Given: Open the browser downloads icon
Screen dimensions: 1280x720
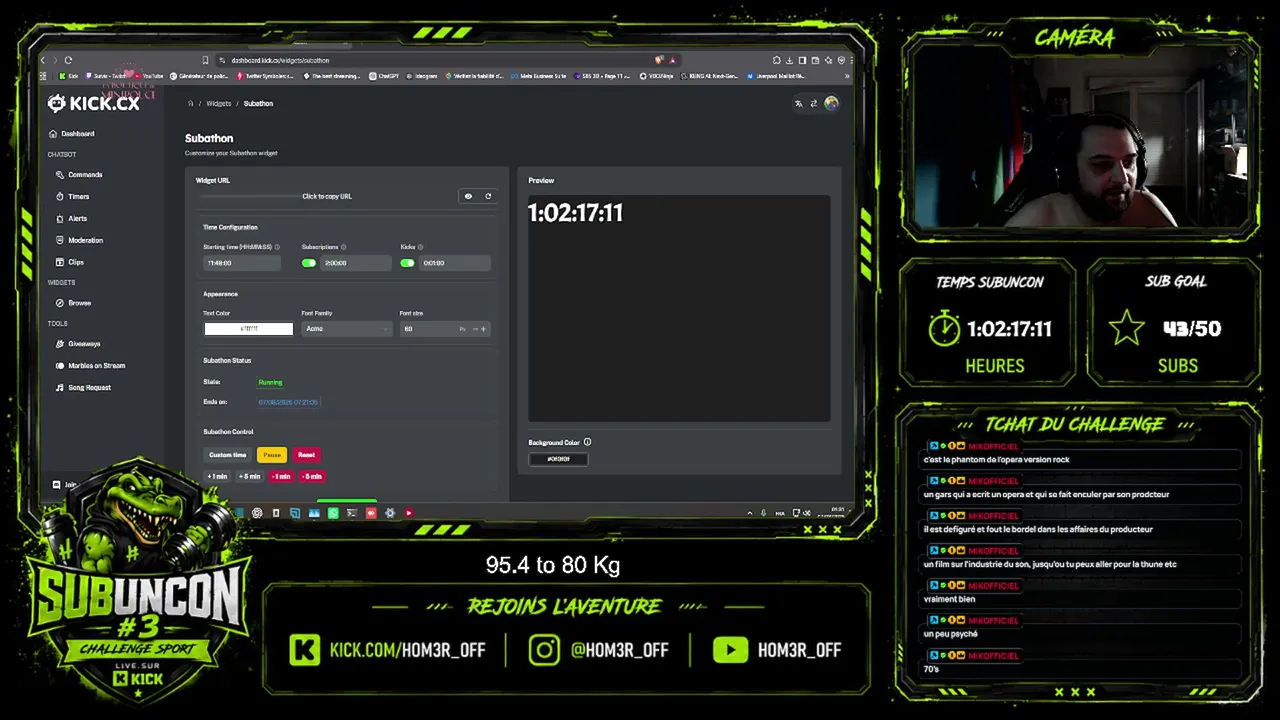Looking at the screenshot, I should coord(790,60).
